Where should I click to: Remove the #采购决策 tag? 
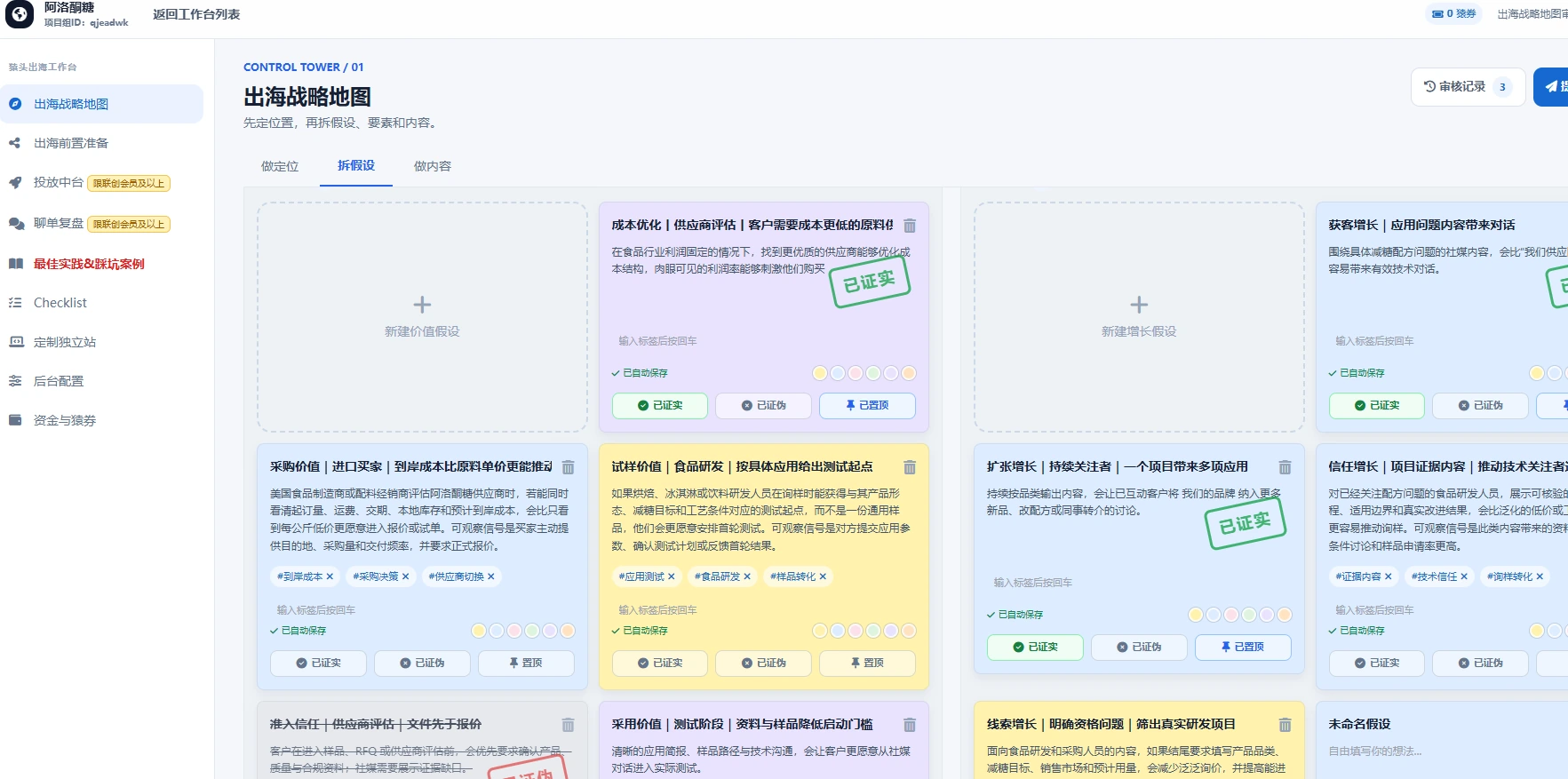point(405,576)
